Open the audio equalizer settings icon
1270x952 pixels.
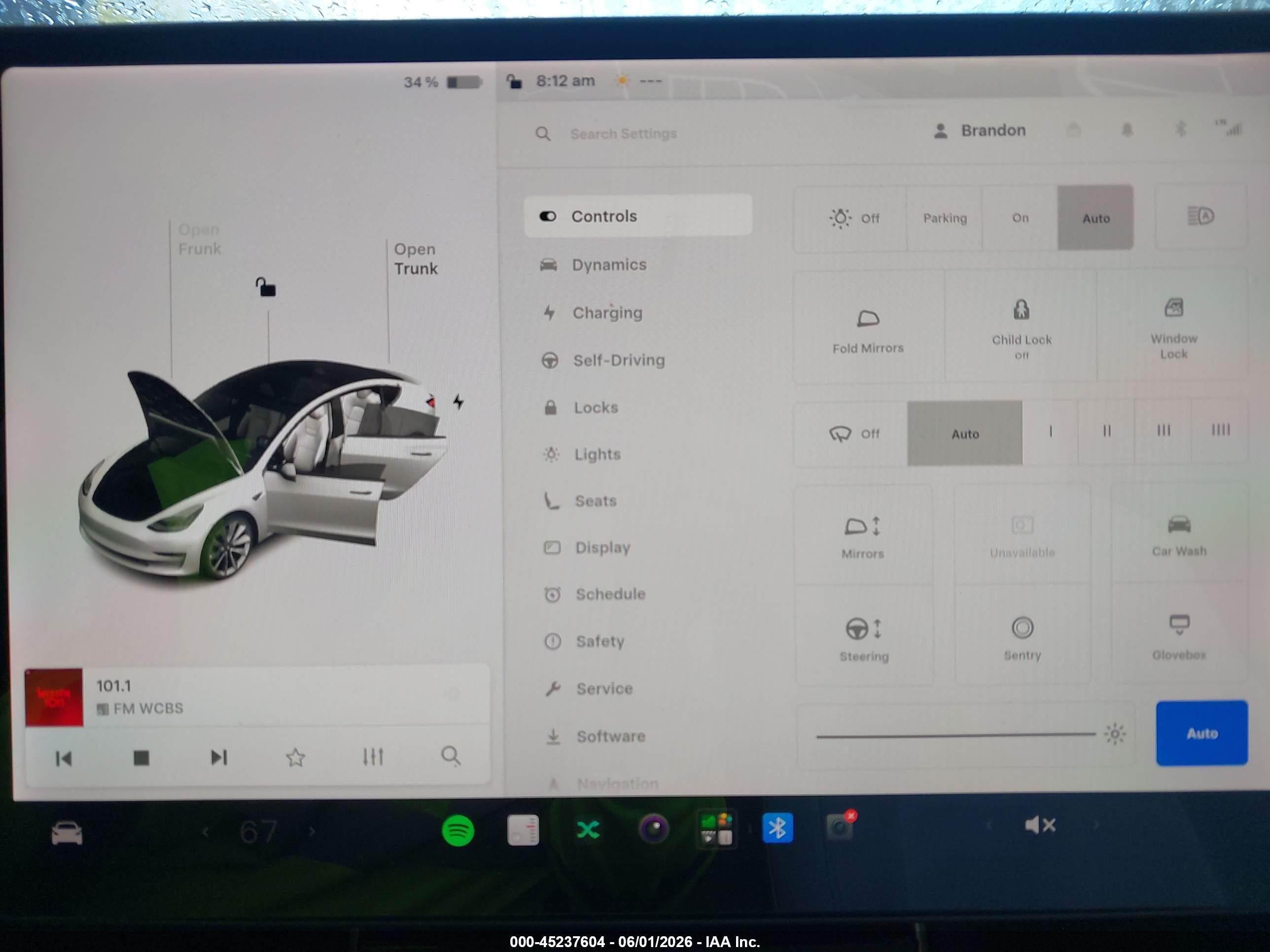tap(373, 757)
